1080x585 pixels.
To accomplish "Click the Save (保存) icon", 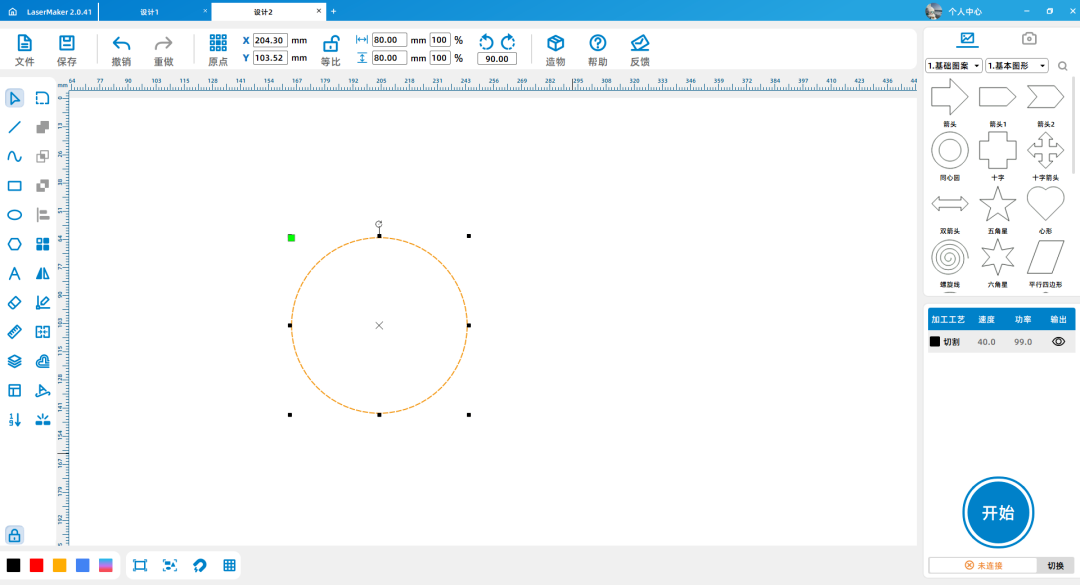I will point(67,43).
